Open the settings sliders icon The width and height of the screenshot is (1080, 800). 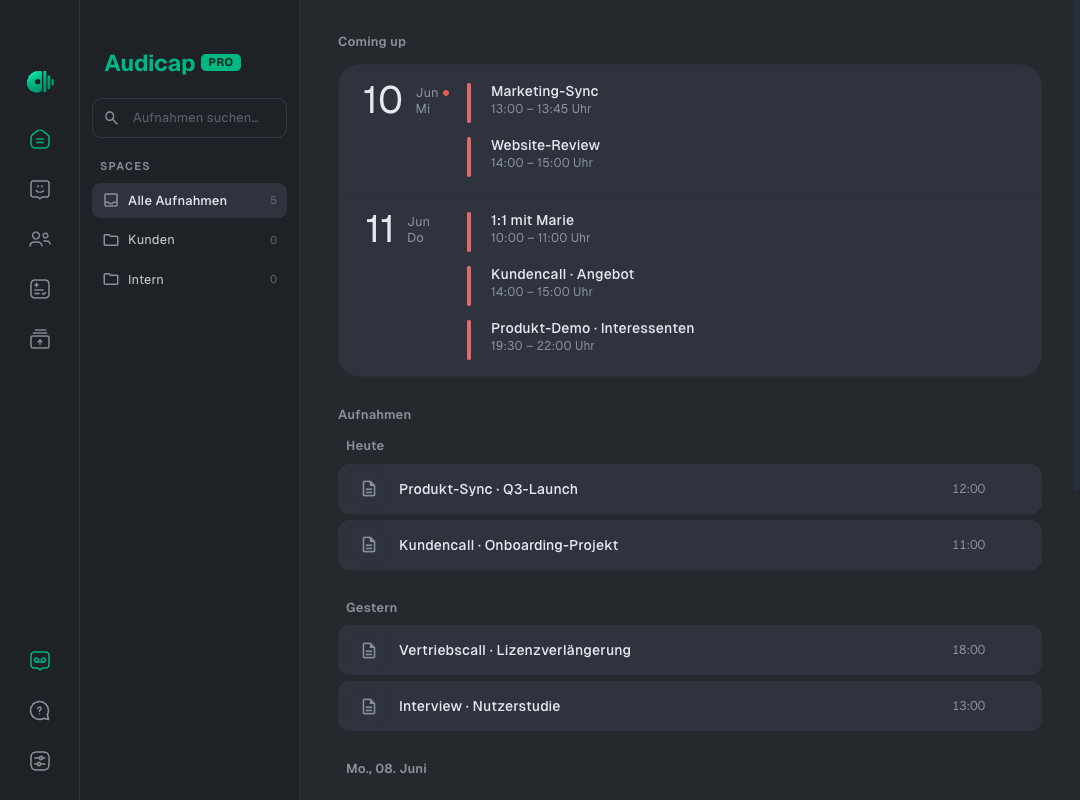pos(40,761)
